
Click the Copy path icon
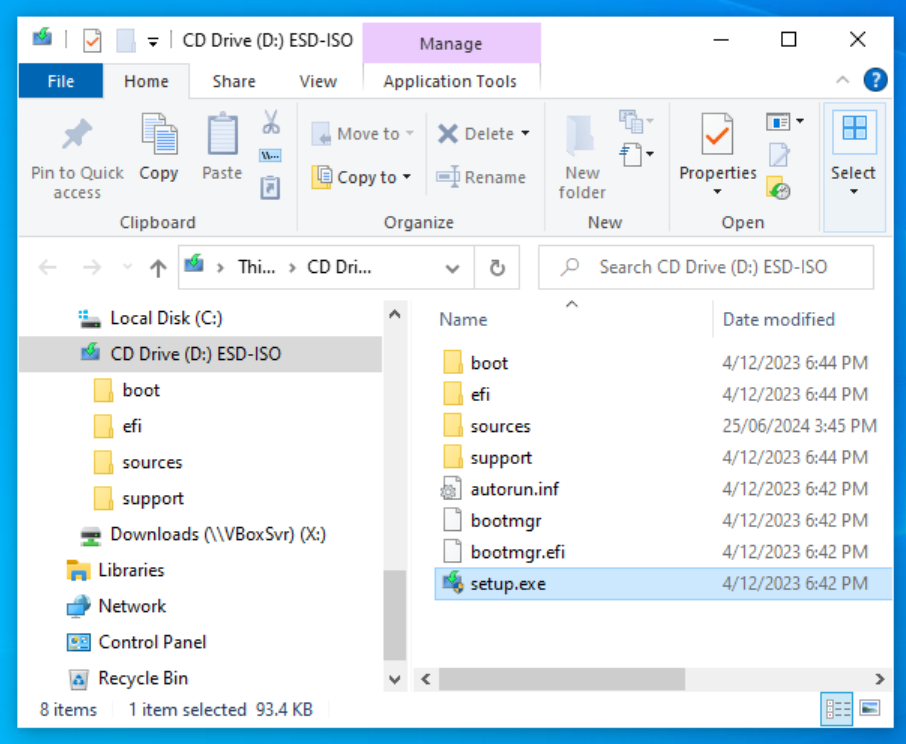click(270, 155)
